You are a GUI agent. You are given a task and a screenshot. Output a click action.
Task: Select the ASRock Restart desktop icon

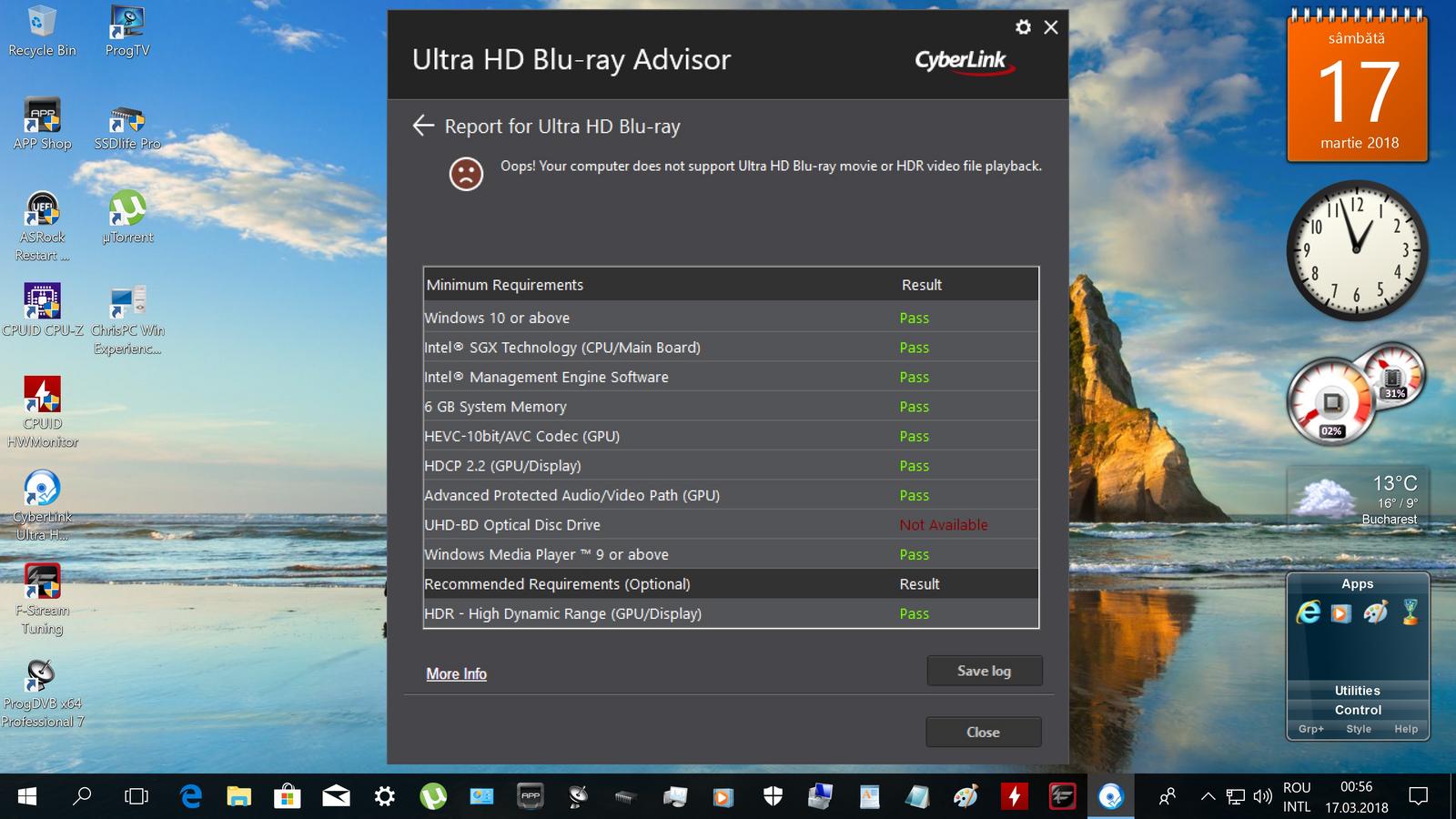(x=42, y=227)
